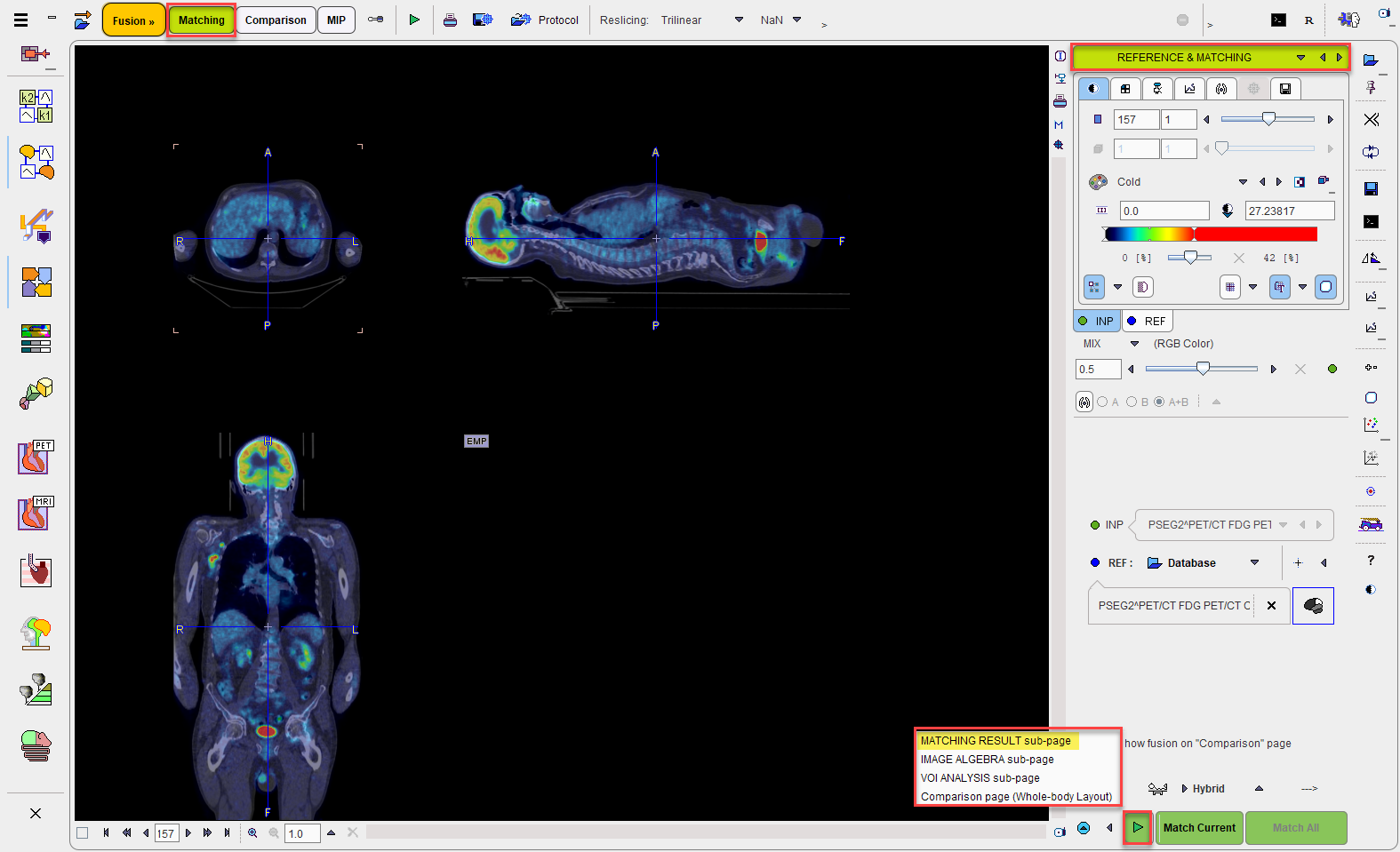Choose VOI ANALYSIS sub-page menu entry
This screenshot has width=1400, height=852.
(x=980, y=778)
